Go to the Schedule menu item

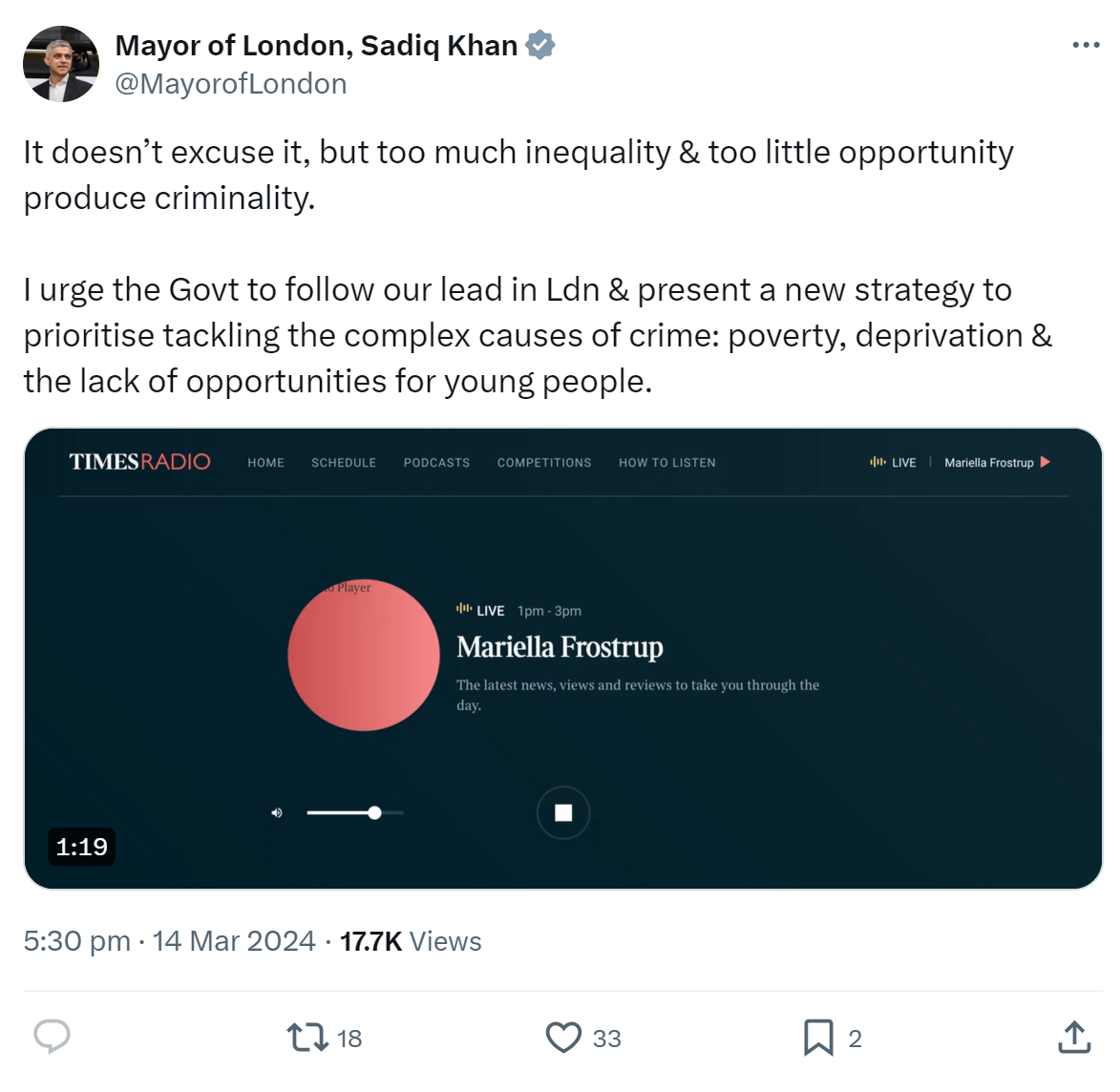tap(344, 463)
